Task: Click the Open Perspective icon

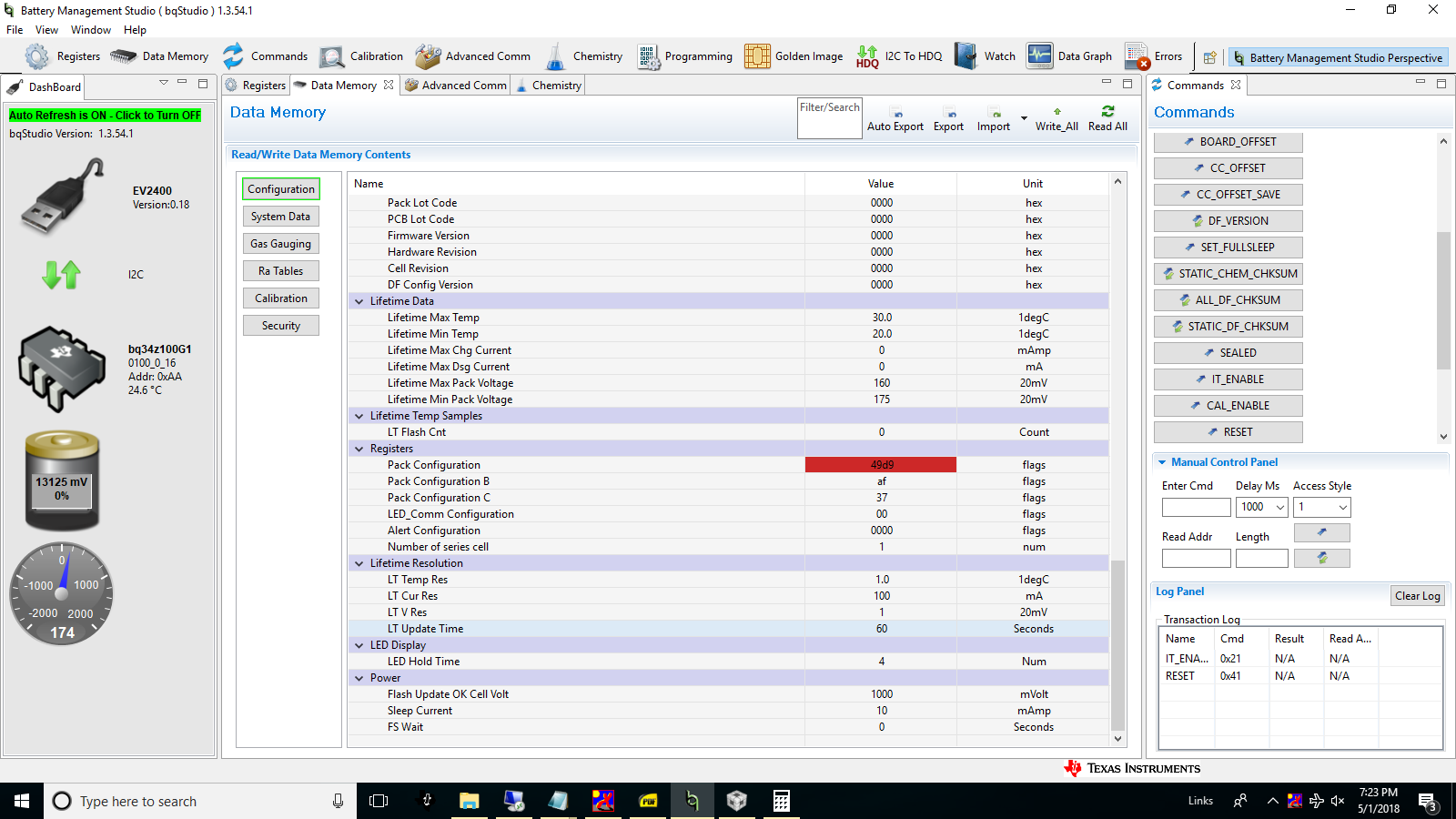Action: pyautogui.click(x=1209, y=57)
